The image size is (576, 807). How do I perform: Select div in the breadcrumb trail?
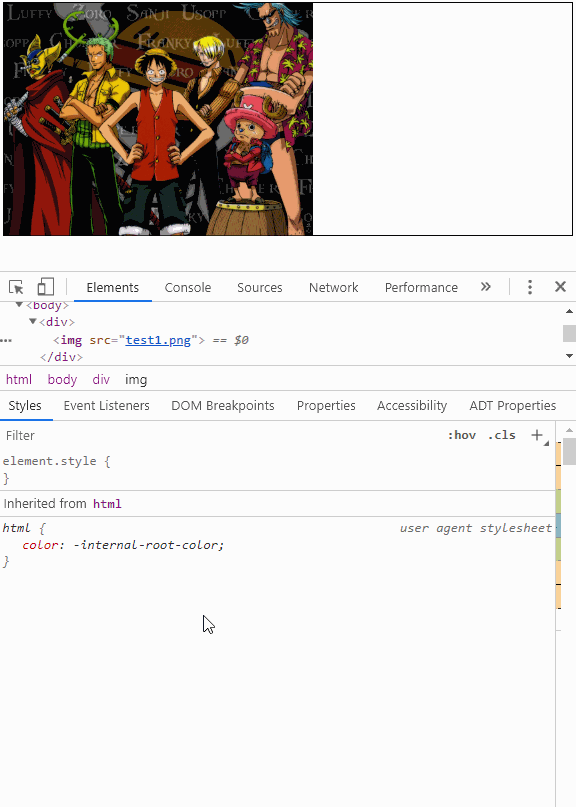(x=101, y=380)
